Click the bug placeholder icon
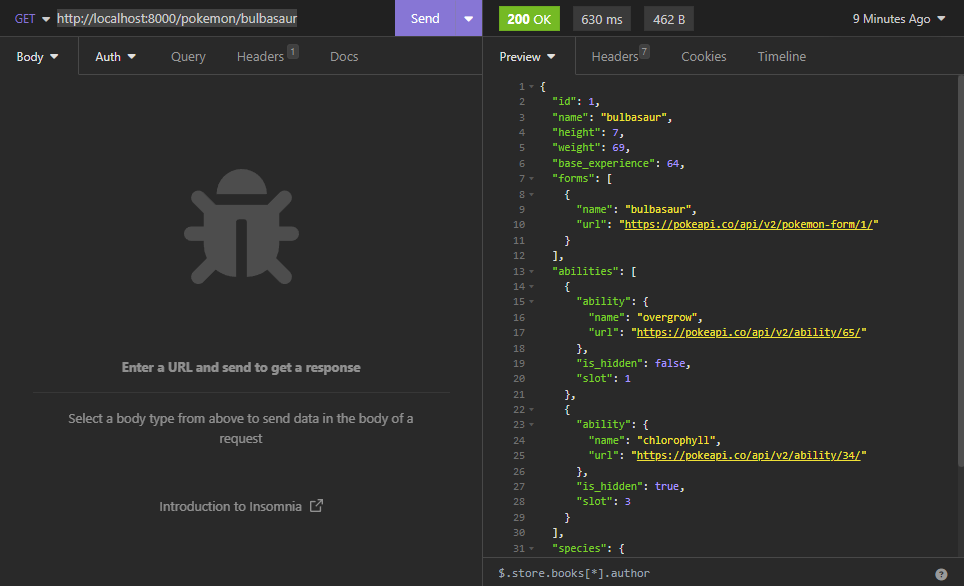964x586 pixels. point(242,227)
